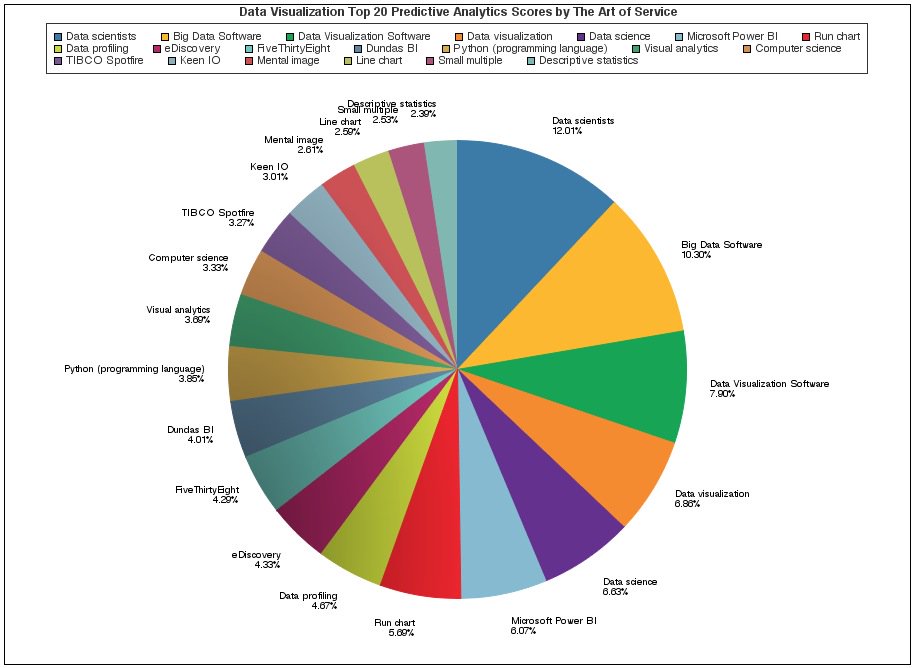Click the eDiscovery legend icon

pos(158,50)
